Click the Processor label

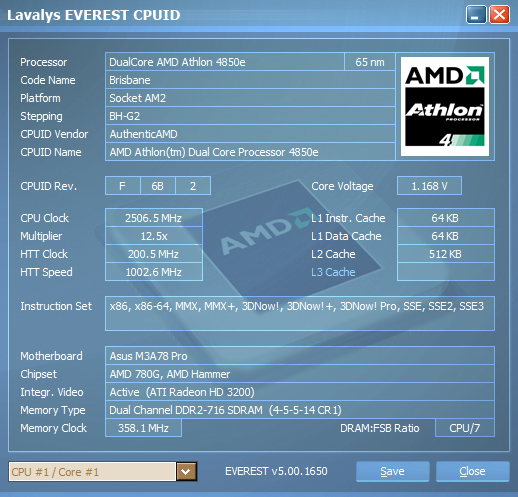coord(44,62)
